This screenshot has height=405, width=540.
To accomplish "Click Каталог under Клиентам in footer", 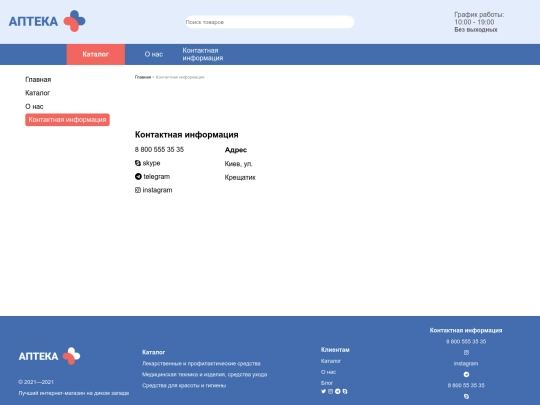I will [x=331, y=361].
